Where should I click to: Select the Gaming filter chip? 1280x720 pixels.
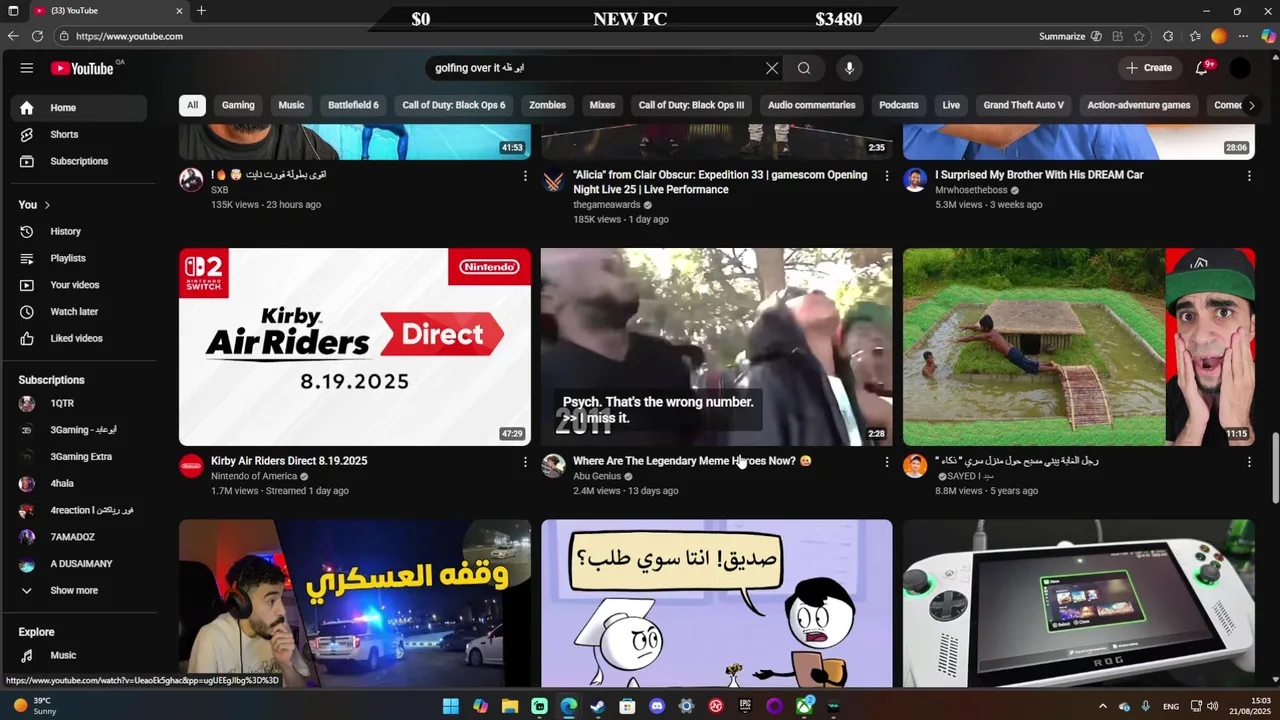(x=238, y=105)
